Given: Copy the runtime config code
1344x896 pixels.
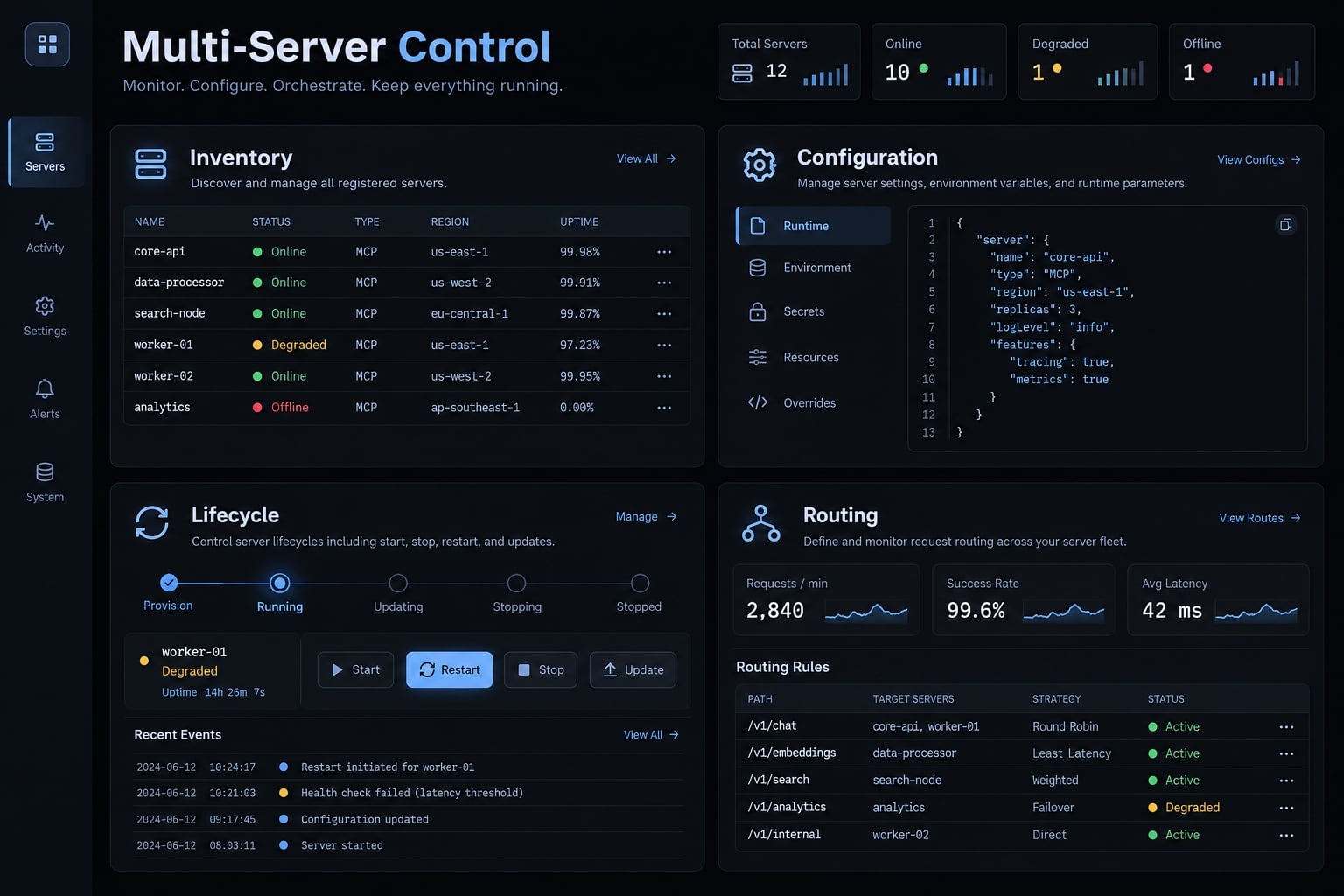Looking at the screenshot, I should tap(1285, 225).
